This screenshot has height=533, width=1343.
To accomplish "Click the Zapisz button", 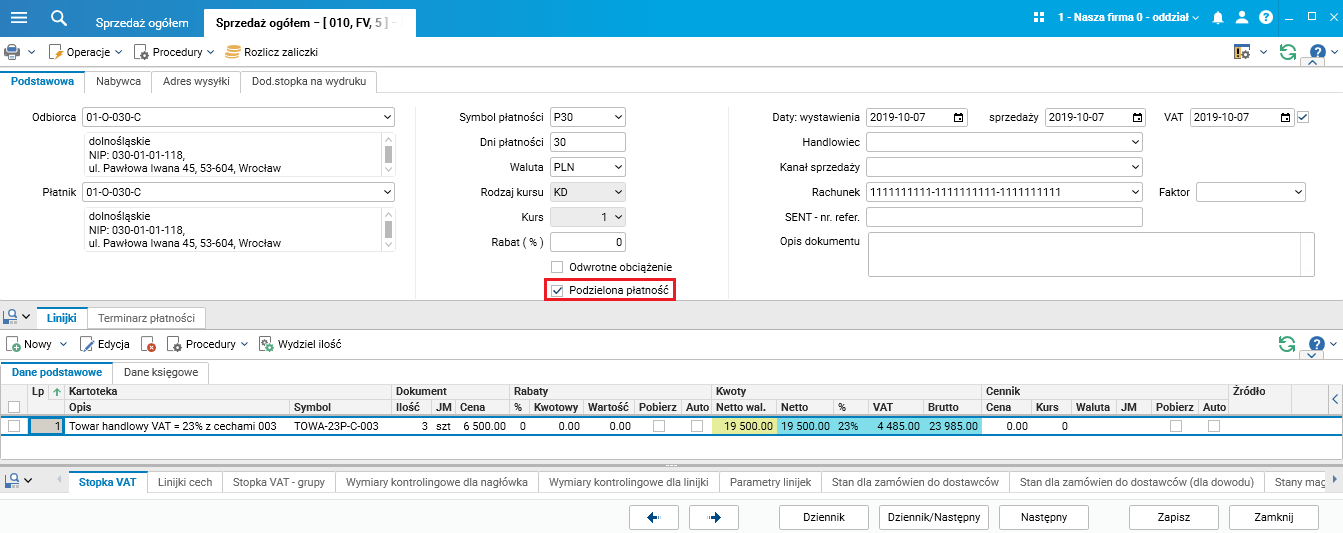I will 1173,517.
